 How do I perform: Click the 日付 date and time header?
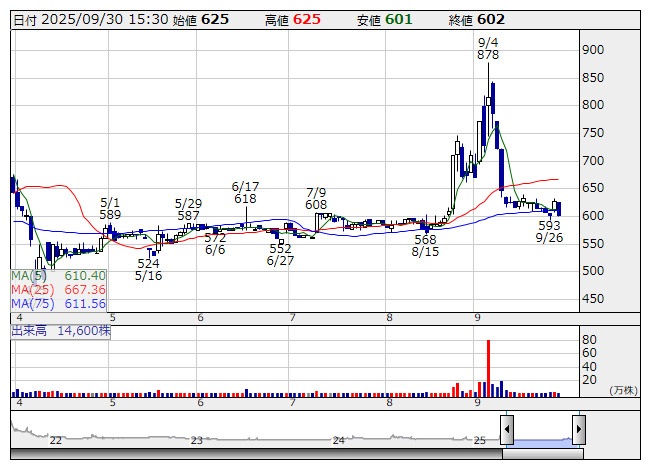click(x=88, y=19)
